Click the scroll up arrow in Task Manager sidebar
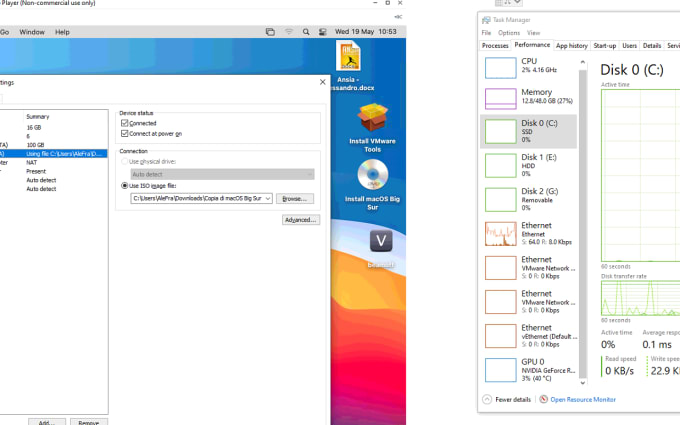Screen dimensions: 680x425 582,62
